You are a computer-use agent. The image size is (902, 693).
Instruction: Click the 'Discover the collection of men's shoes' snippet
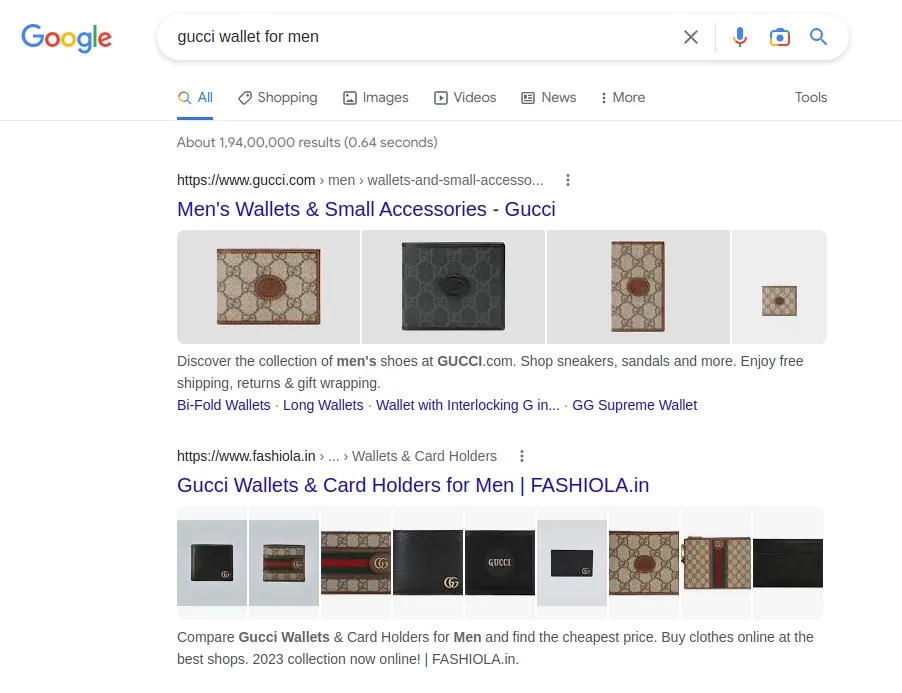pos(490,372)
